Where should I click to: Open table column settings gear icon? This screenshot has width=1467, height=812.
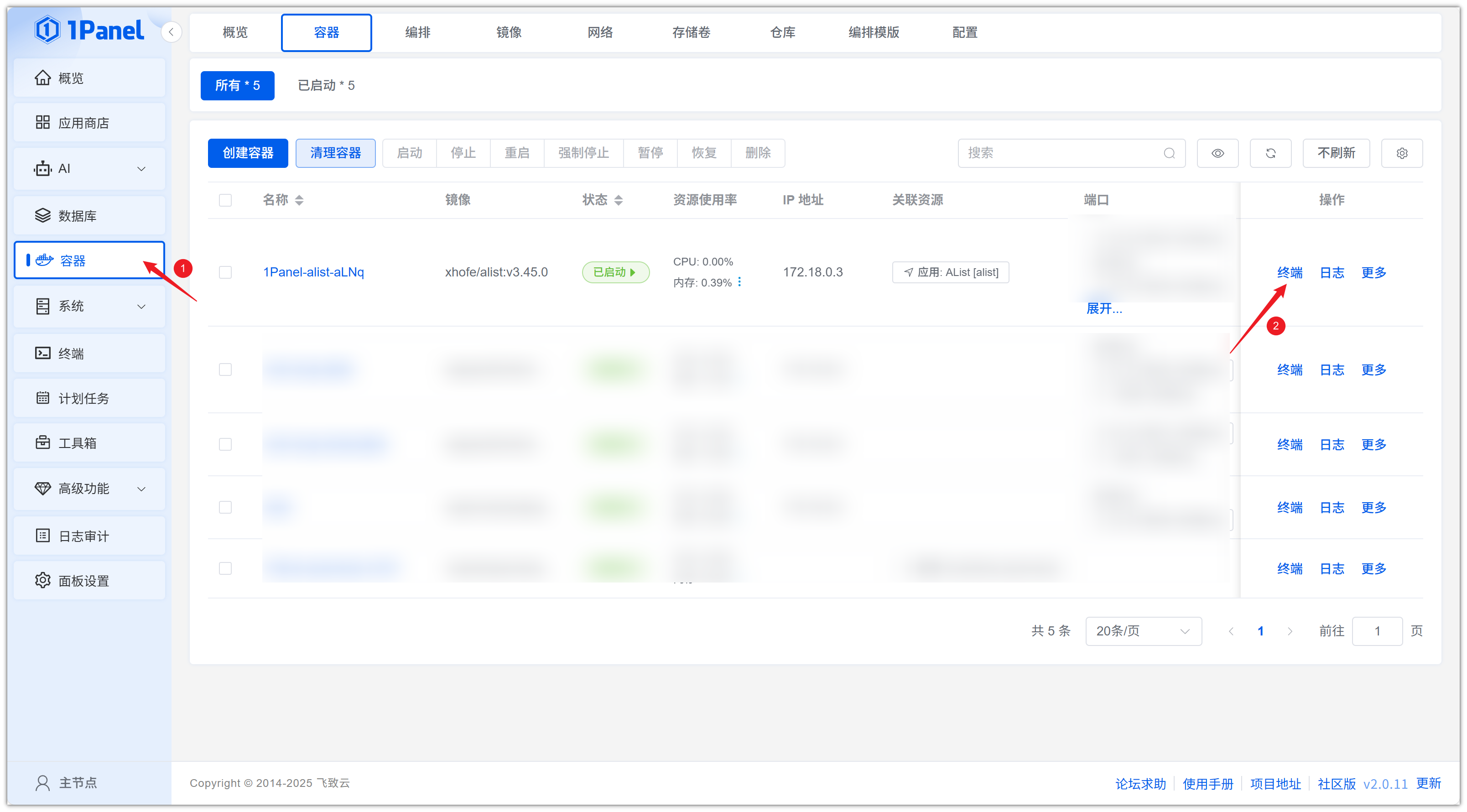1401,153
